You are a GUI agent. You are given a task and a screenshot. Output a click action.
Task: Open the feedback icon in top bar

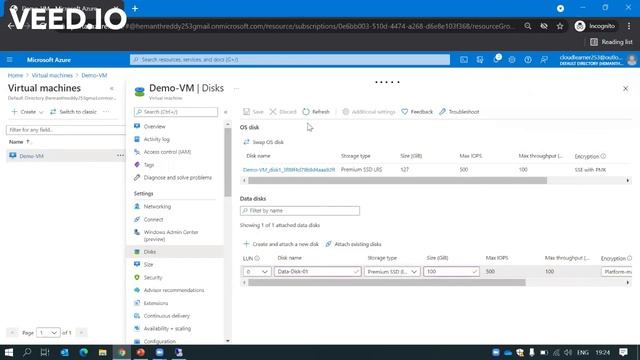[x=544, y=60]
